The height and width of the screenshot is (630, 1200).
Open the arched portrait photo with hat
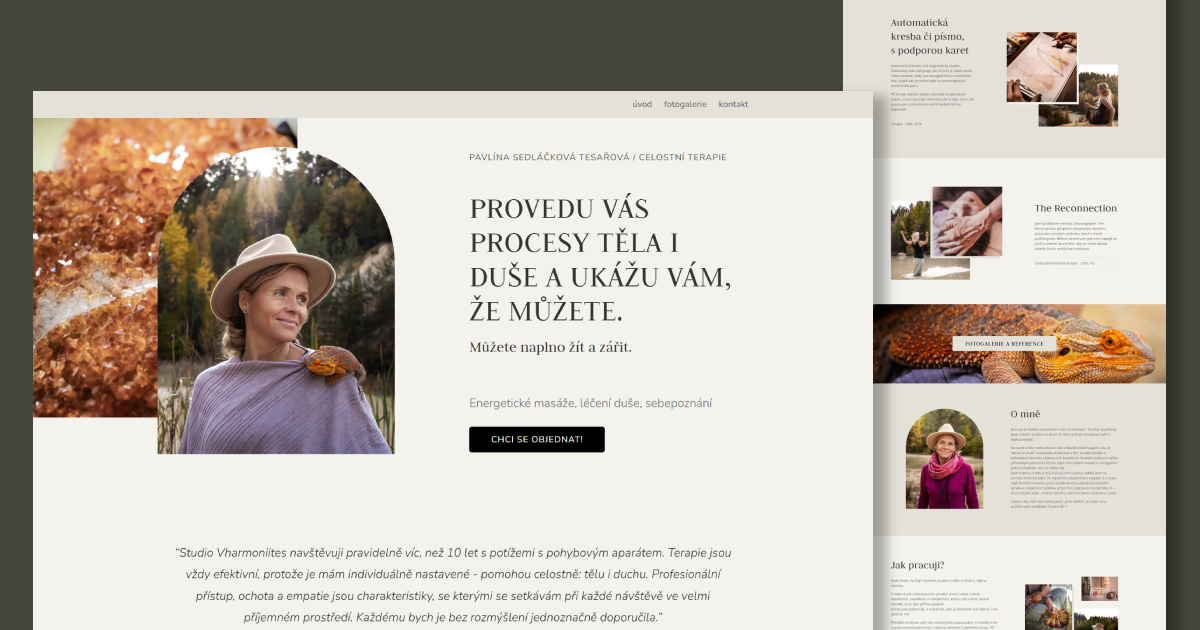[276, 301]
